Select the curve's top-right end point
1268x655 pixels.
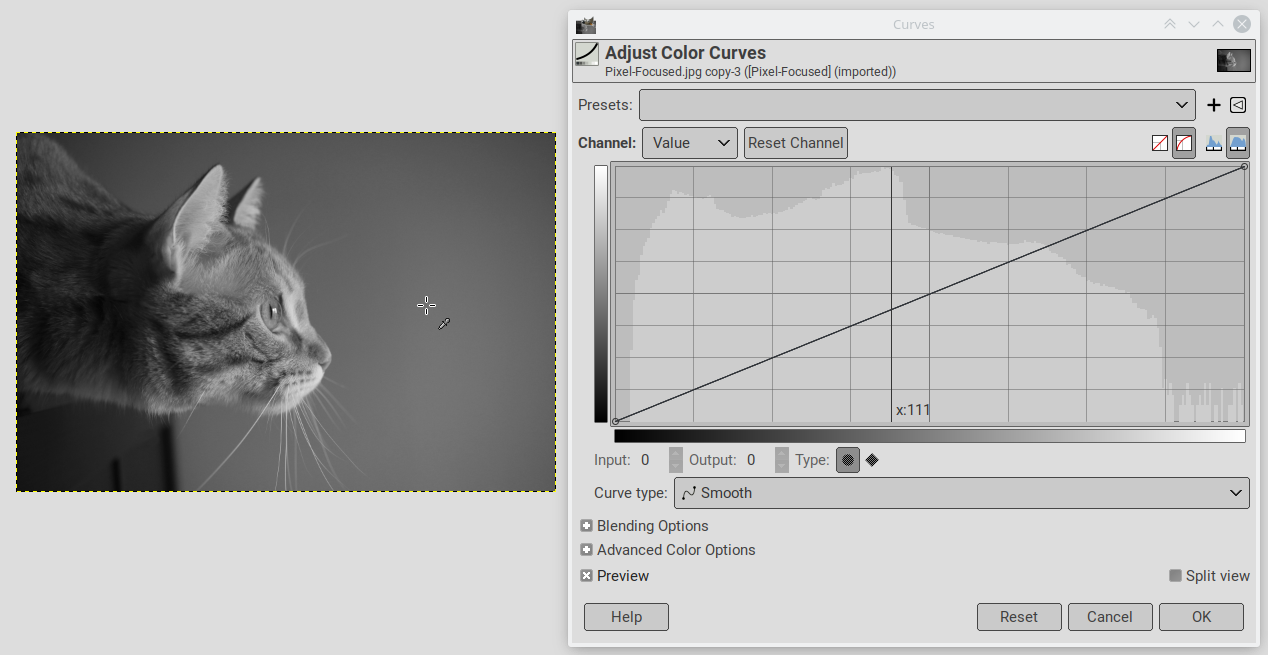(x=1244, y=166)
